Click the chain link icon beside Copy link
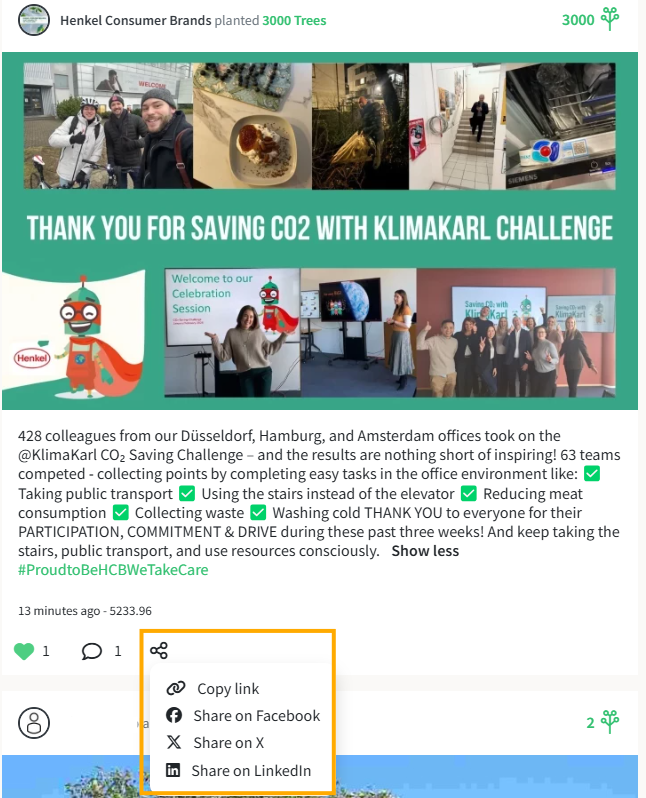 point(176,688)
